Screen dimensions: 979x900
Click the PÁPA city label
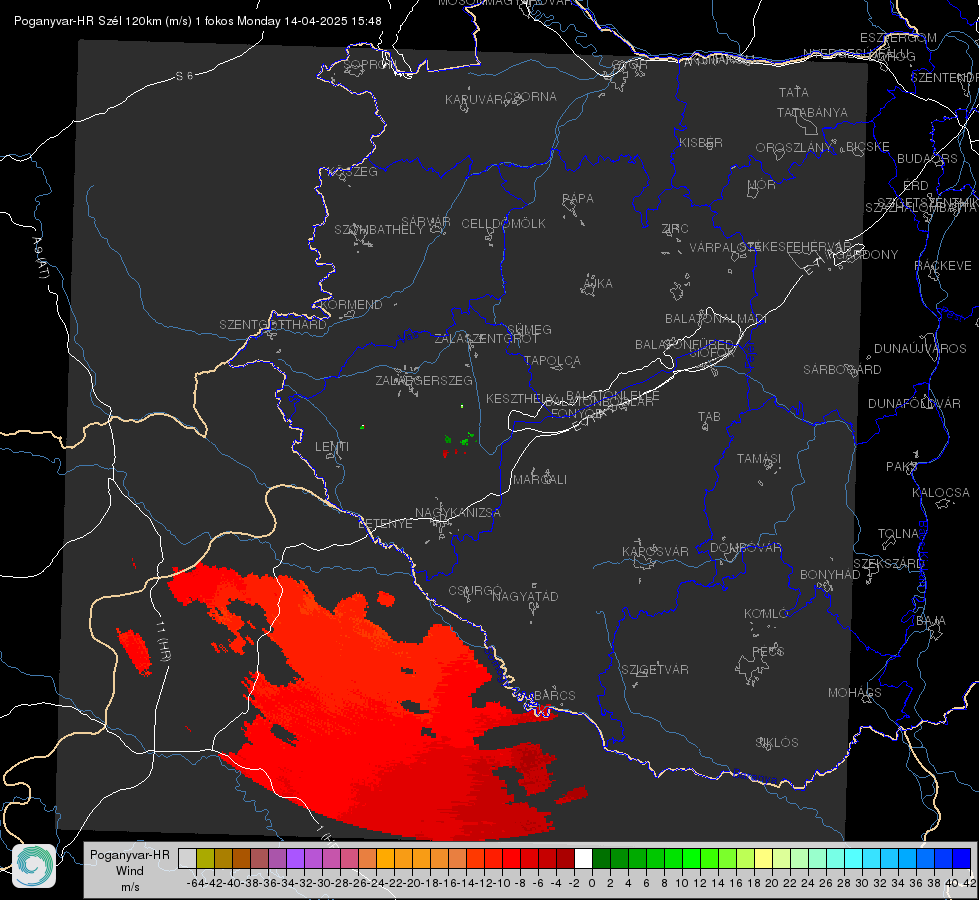[578, 199]
